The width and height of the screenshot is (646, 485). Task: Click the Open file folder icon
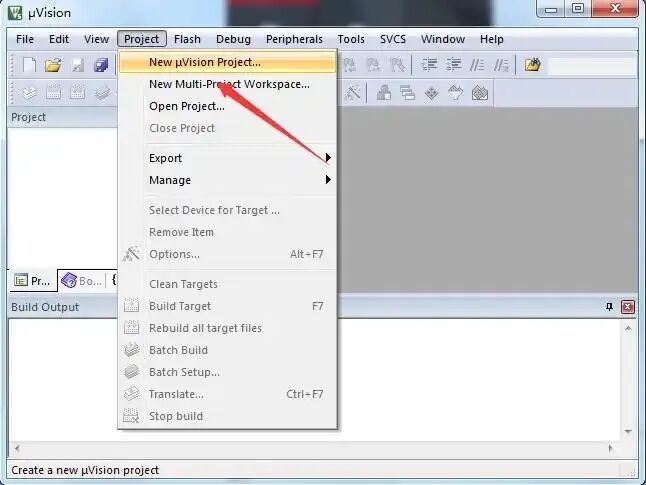tap(54, 65)
